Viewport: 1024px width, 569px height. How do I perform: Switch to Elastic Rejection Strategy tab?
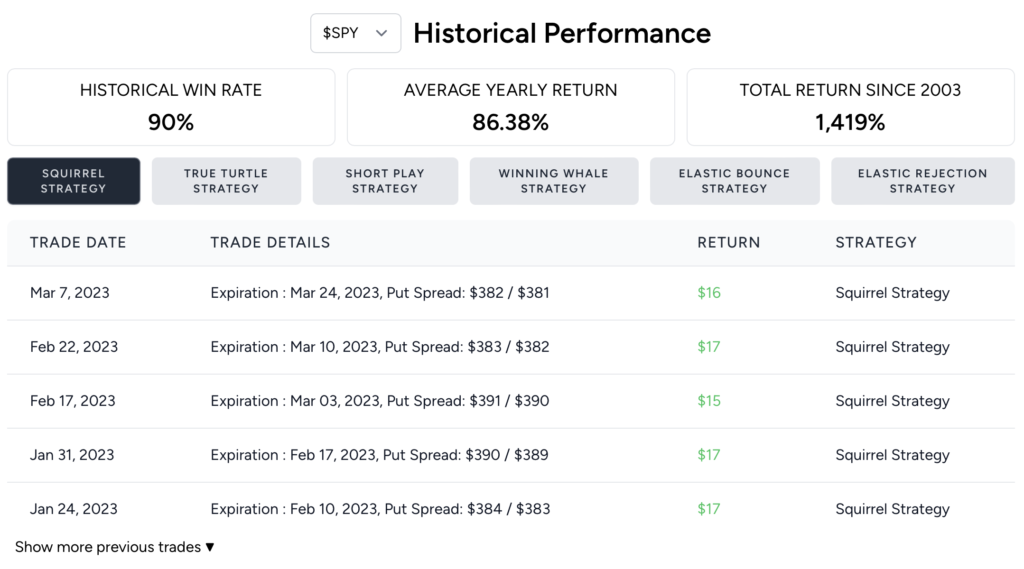pyautogui.click(x=922, y=181)
